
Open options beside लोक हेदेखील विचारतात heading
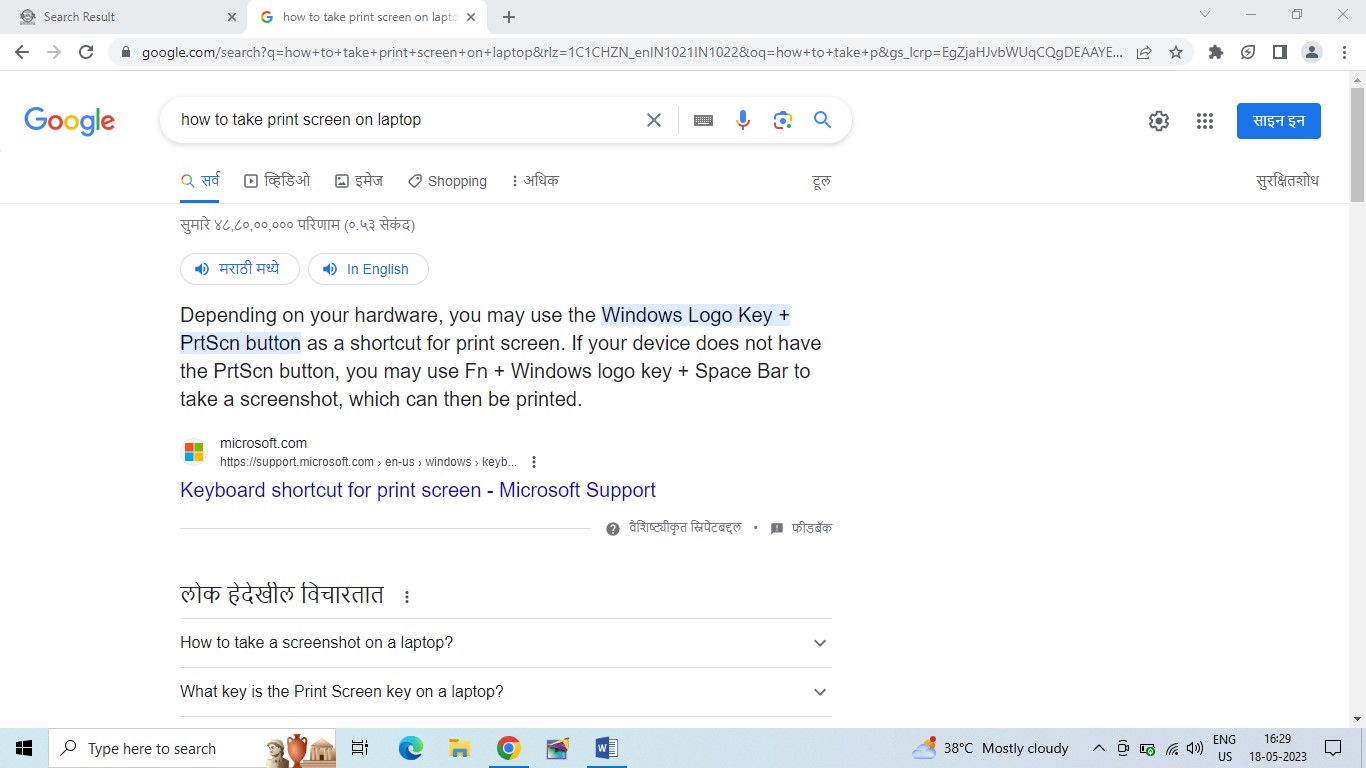[407, 597]
